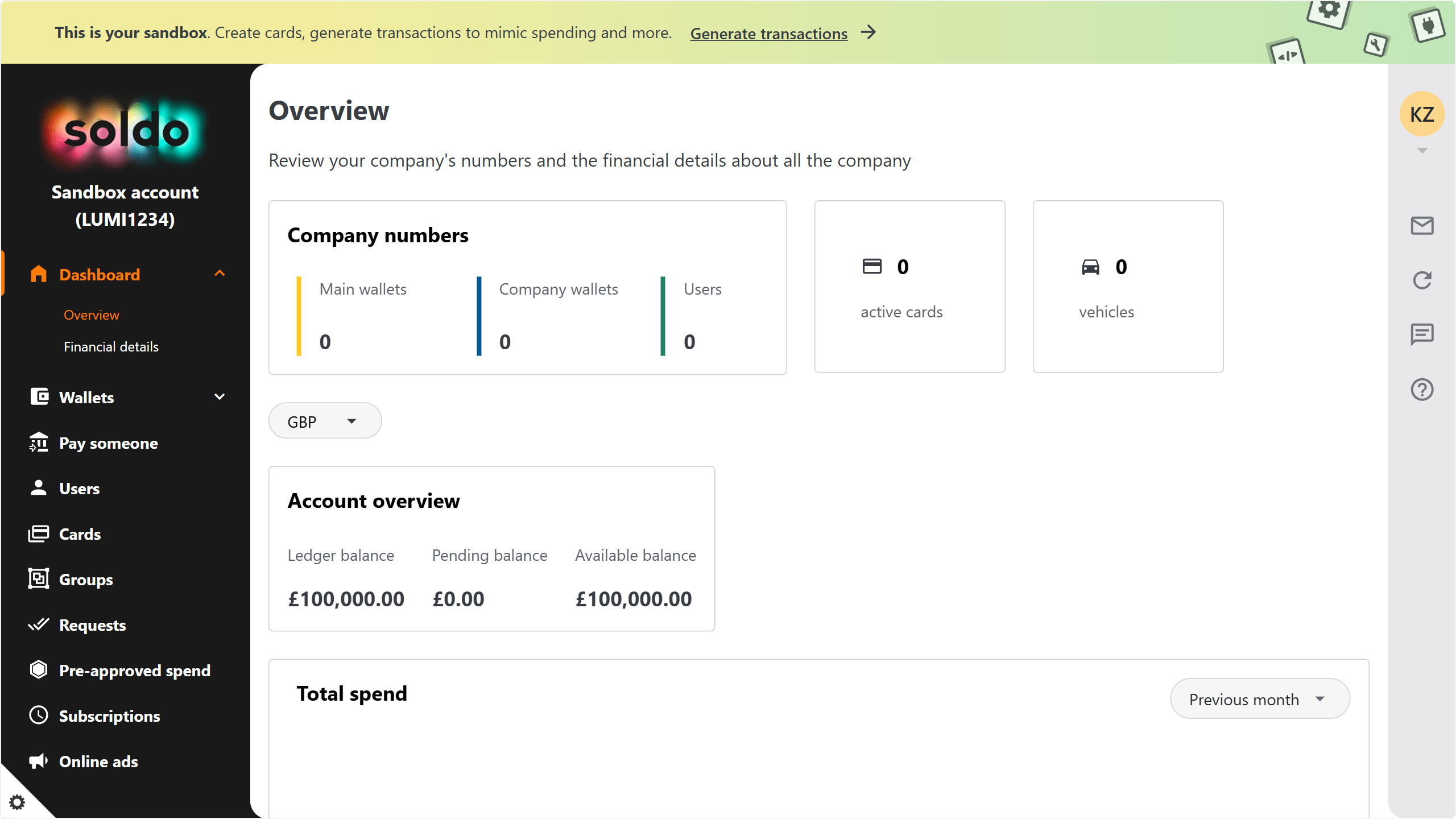Open the chat messages icon
Image resolution: width=1456 pixels, height=819 pixels.
click(1422, 334)
